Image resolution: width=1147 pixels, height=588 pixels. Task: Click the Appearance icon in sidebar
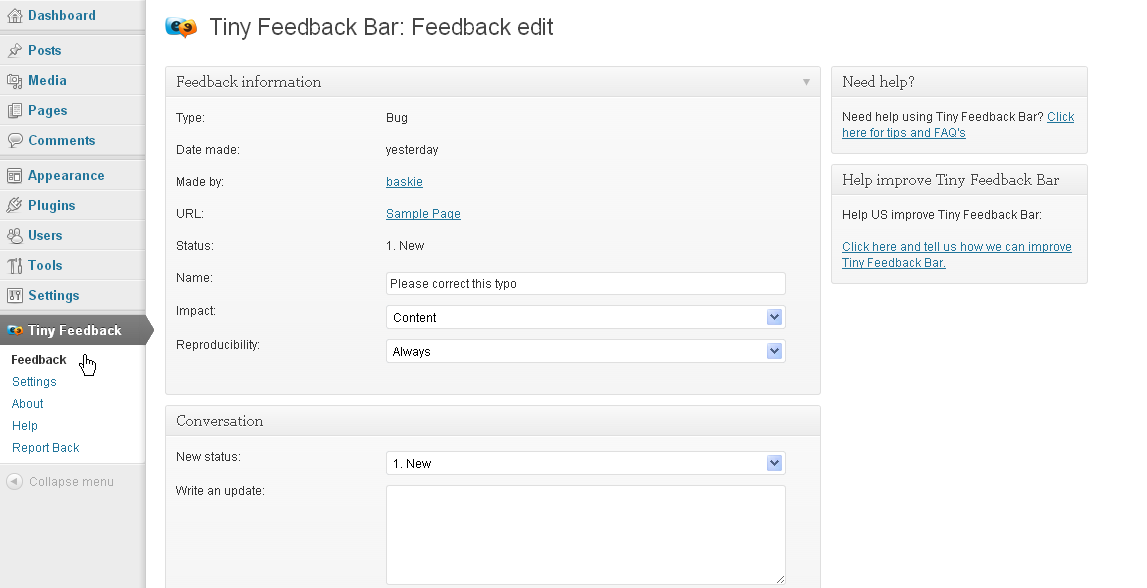click(15, 176)
